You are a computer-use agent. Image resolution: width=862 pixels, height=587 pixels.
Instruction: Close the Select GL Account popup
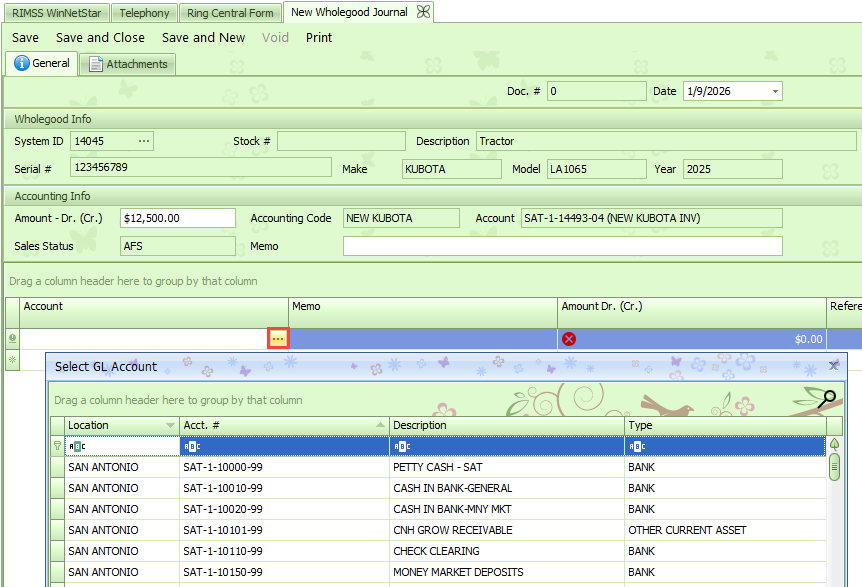click(833, 366)
